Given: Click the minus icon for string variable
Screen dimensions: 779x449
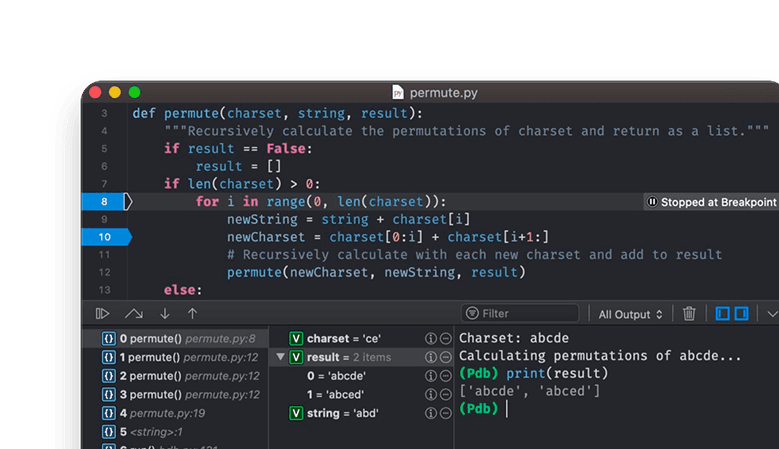Looking at the screenshot, I should [446, 413].
